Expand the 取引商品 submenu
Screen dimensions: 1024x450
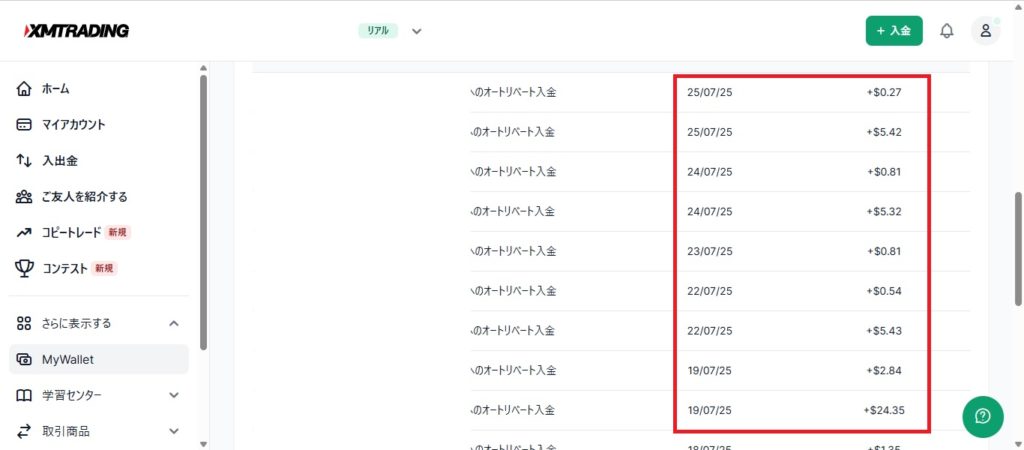tap(174, 431)
